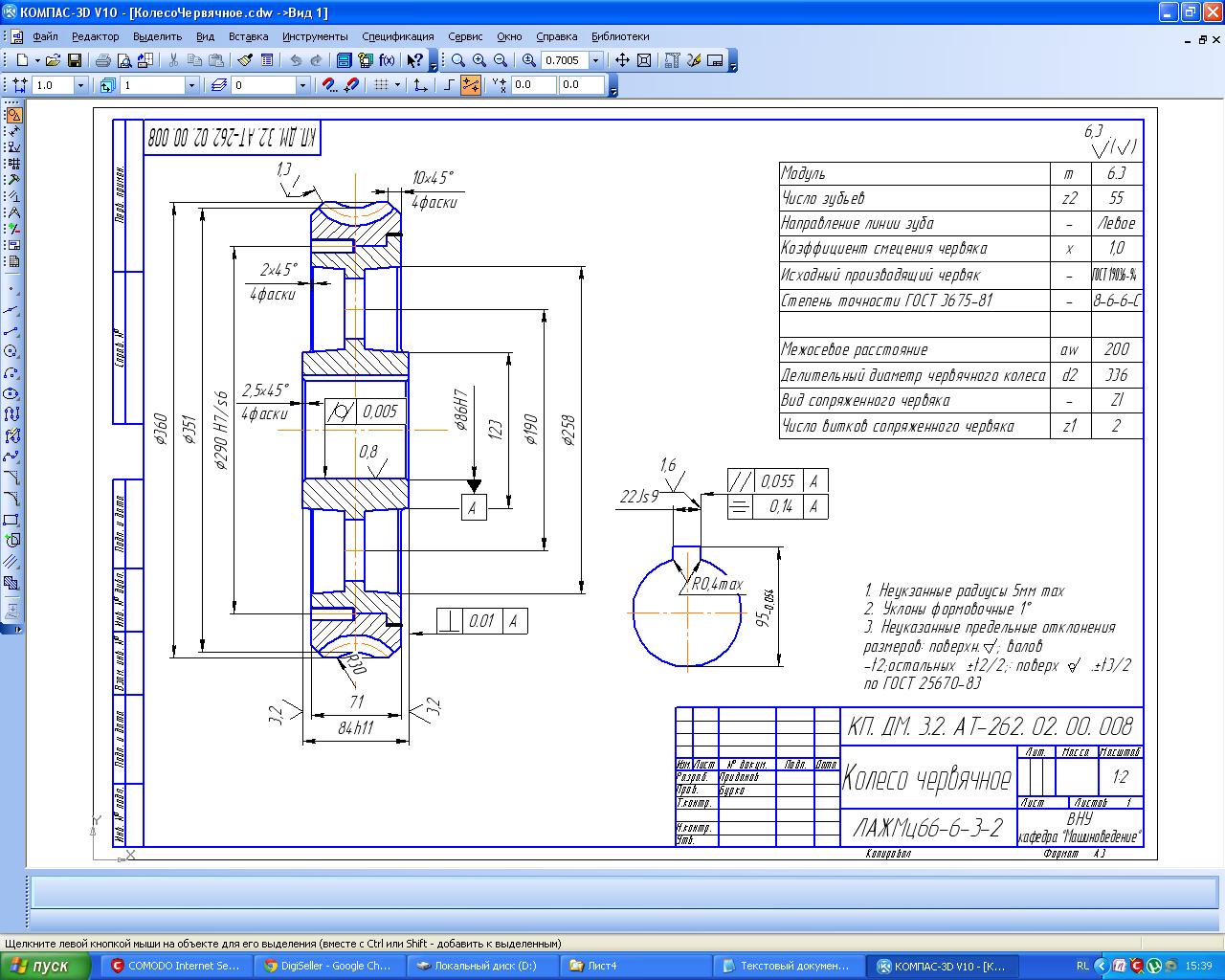Select the Rectangle drawing tool
Viewport: 1225px width, 980px height.
pos(12,520)
